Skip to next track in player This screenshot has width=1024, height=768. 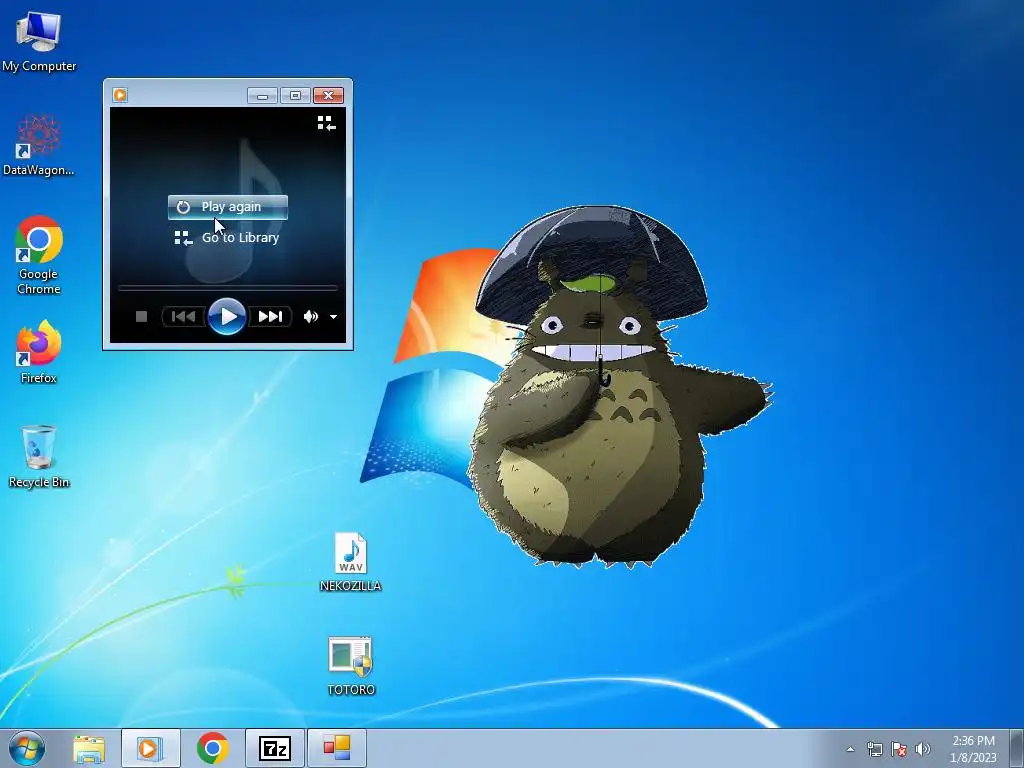(x=270, y=317)
